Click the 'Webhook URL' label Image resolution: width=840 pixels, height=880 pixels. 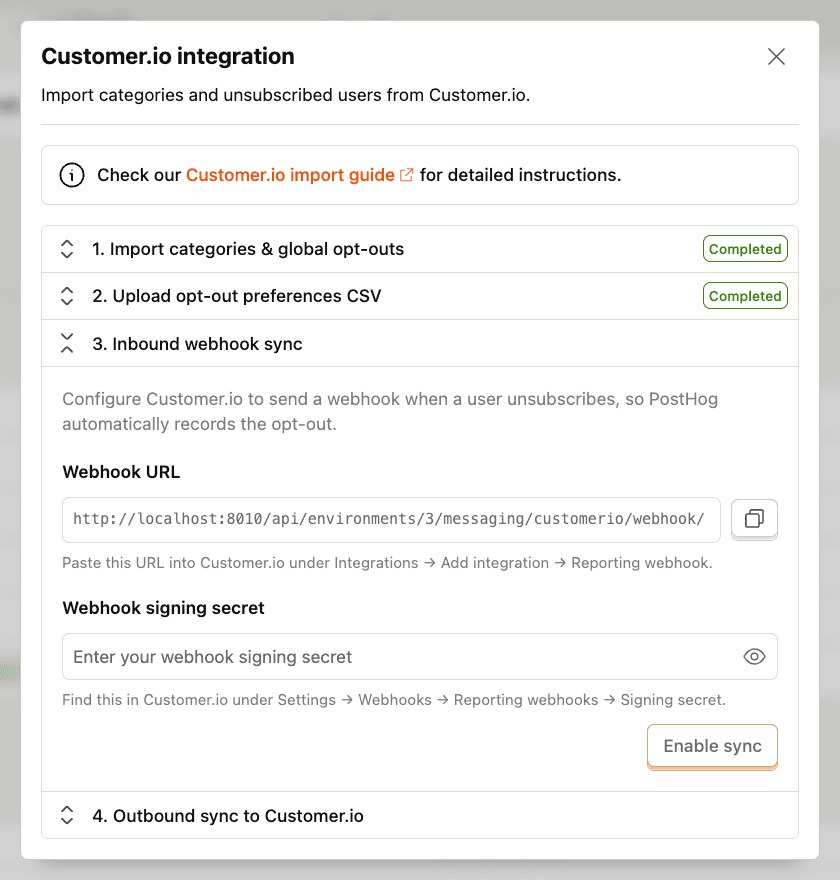121,472
